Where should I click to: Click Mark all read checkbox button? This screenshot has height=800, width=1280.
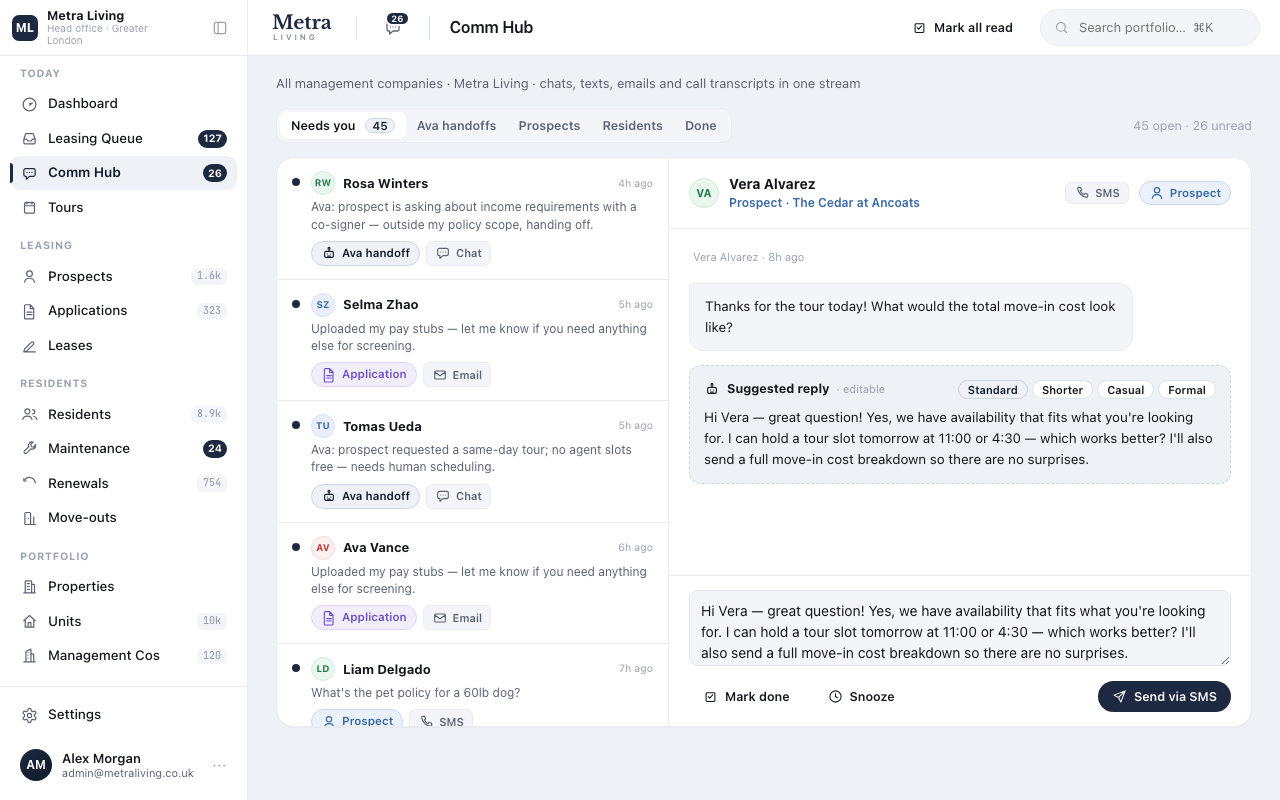tap(963, 28)
